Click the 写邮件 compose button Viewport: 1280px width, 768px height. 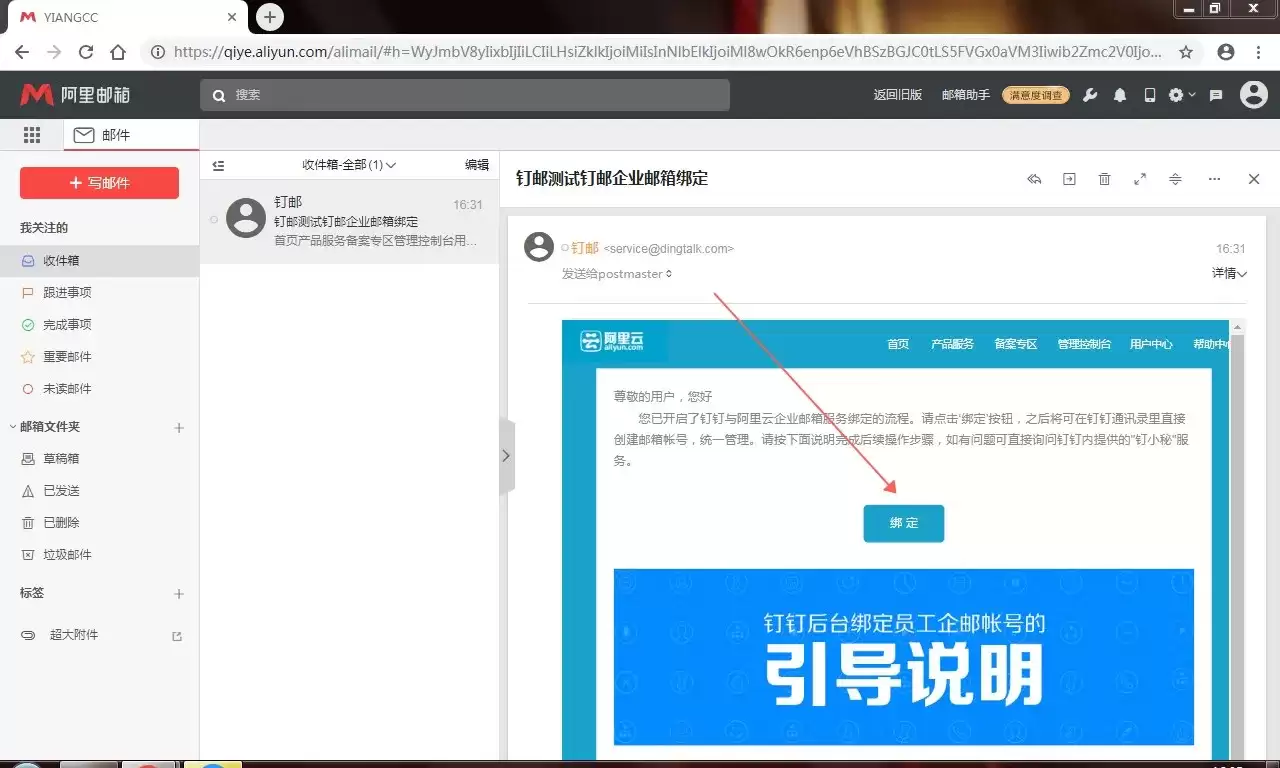tap(99, 183)
